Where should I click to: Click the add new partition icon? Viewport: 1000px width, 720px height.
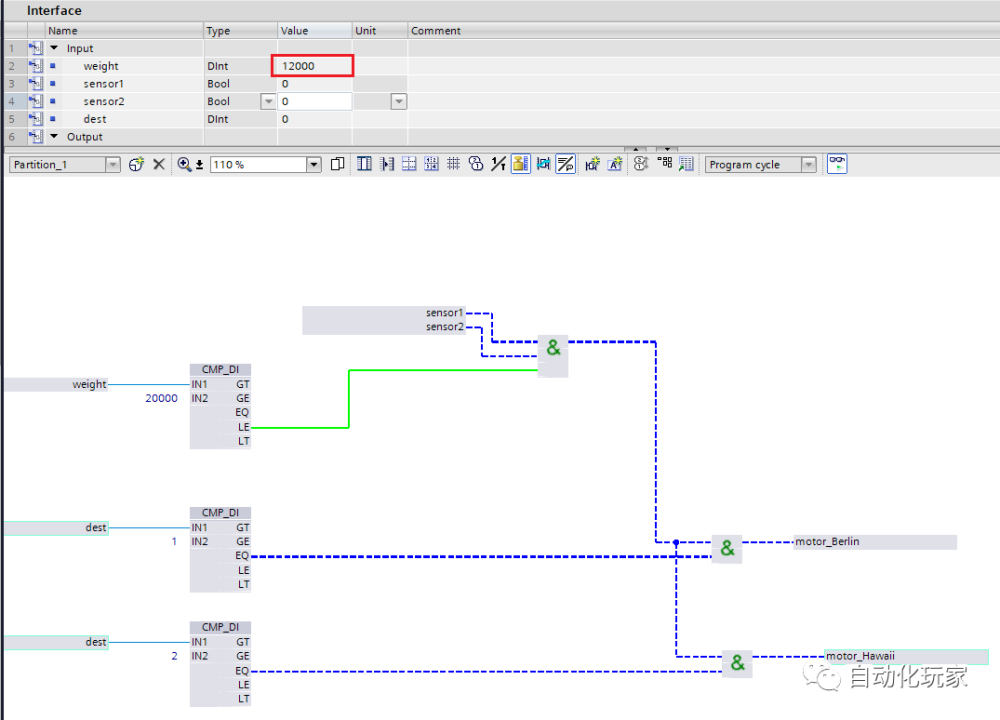pos(136,165)
